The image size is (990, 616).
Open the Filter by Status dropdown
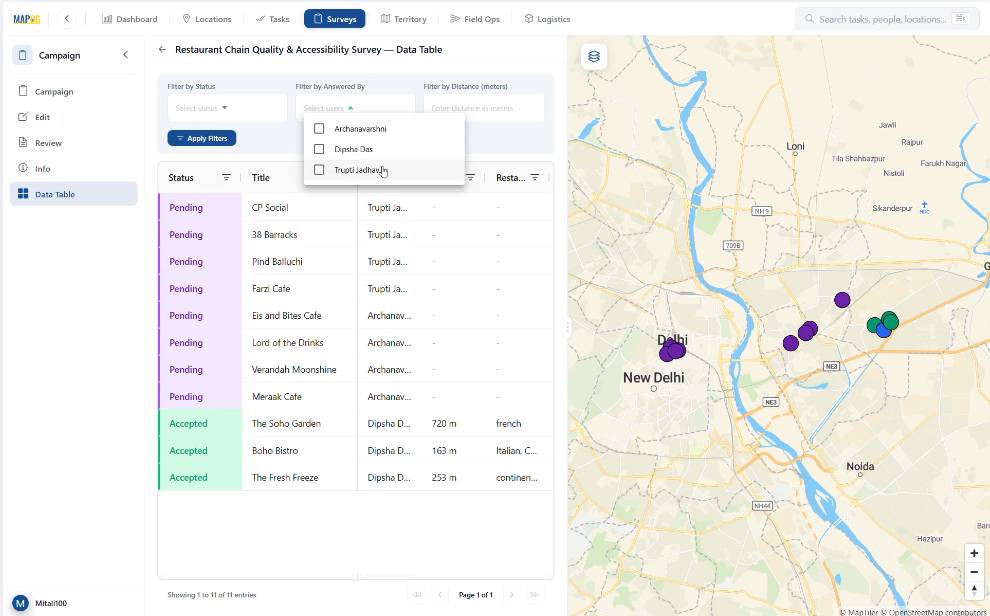(227, 108)
